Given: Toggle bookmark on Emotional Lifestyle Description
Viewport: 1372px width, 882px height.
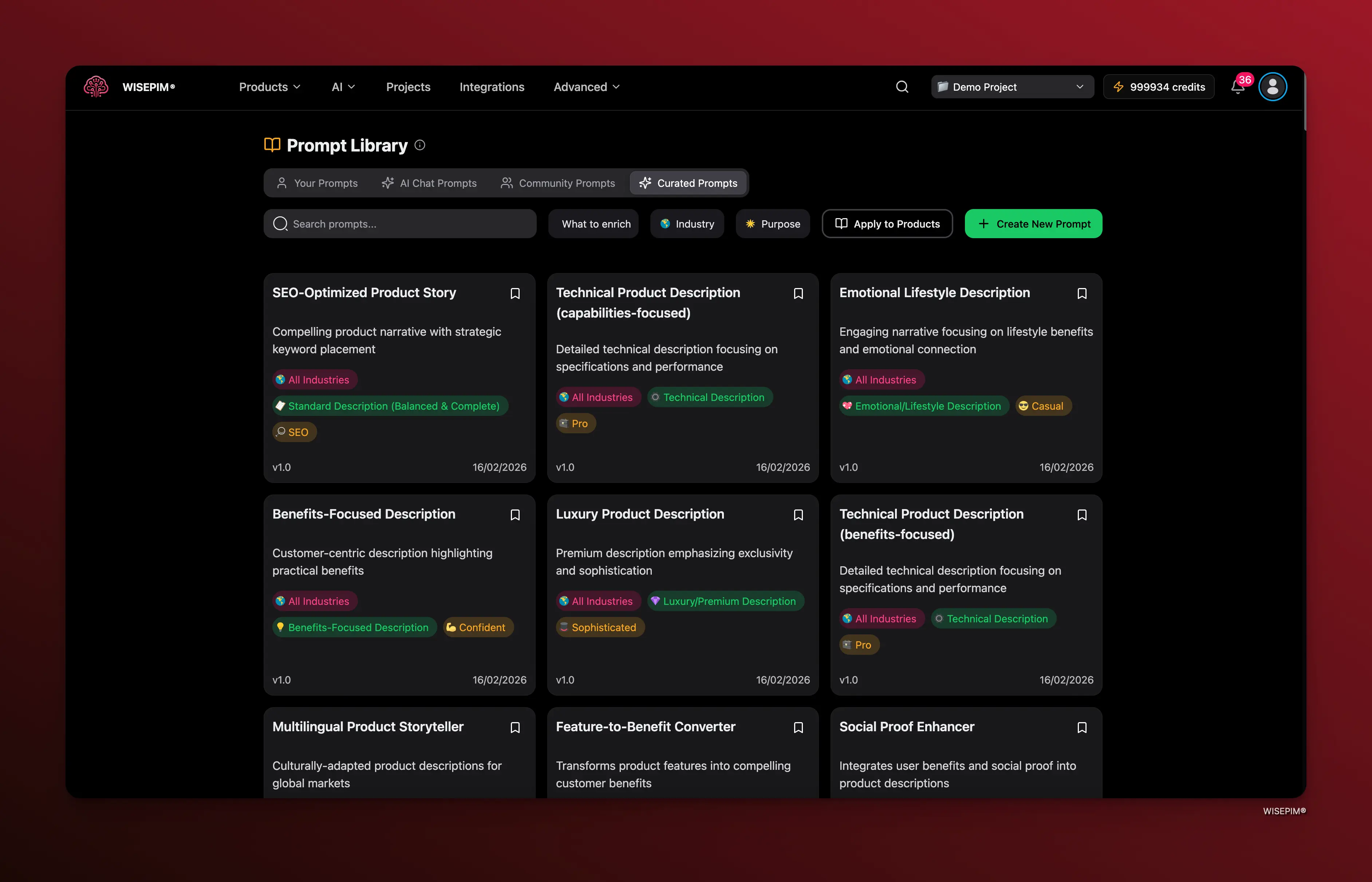Looking at the screenshot, I should tap(1082, 293).
